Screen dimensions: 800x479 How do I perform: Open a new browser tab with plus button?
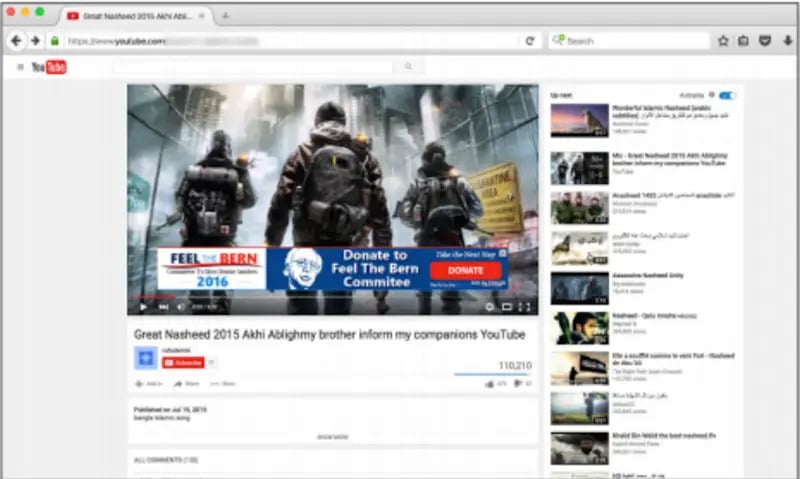coord(225,16)
